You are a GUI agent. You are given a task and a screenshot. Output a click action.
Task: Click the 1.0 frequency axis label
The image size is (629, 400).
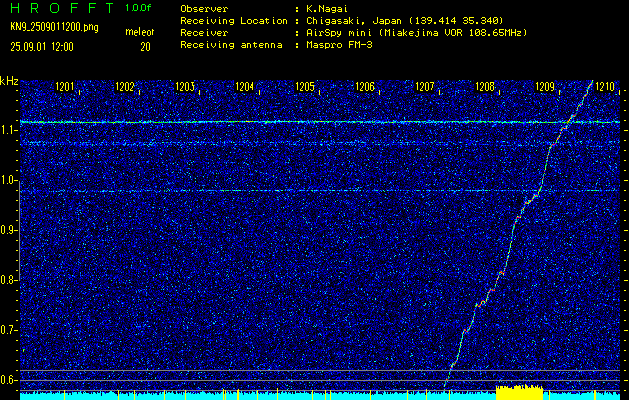8,181
